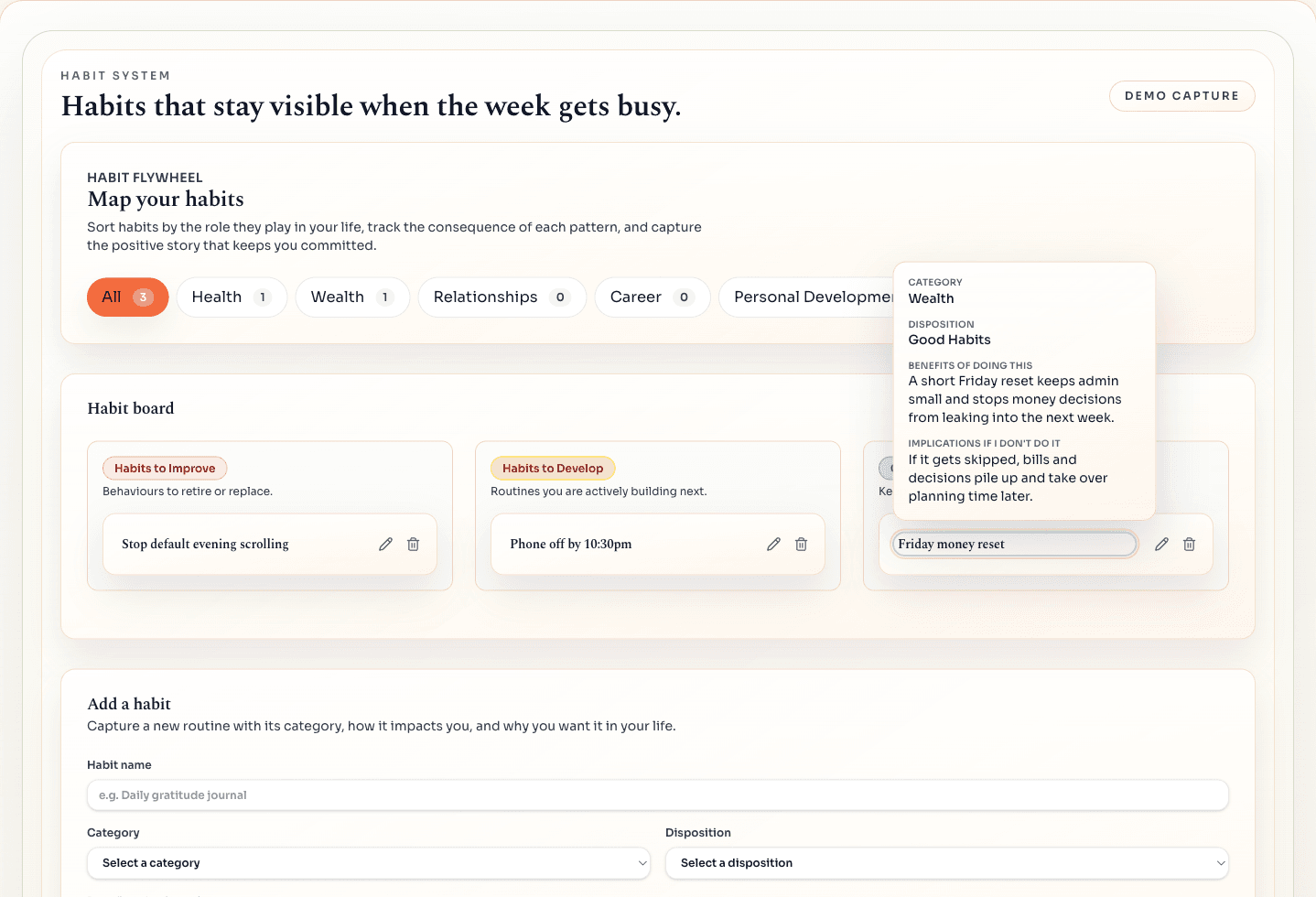Filter habits by Relationships

502,297
